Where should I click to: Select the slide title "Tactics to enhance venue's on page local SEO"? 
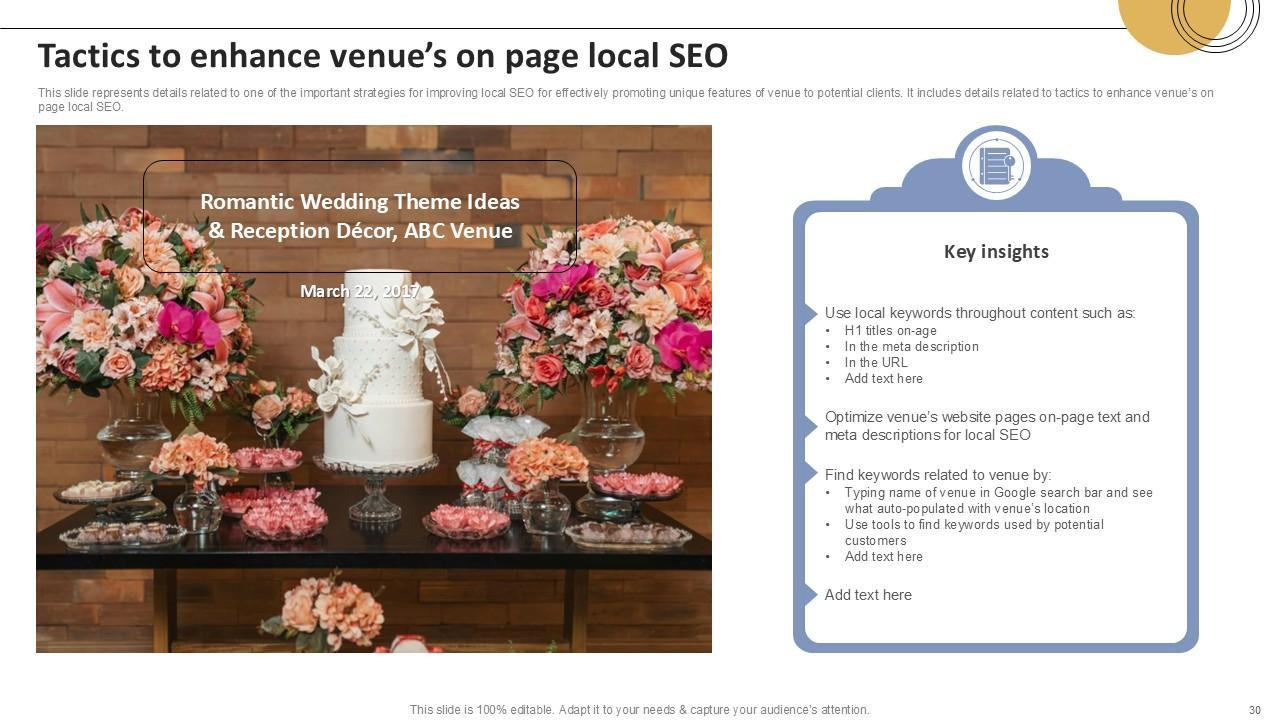coord(382,56)
